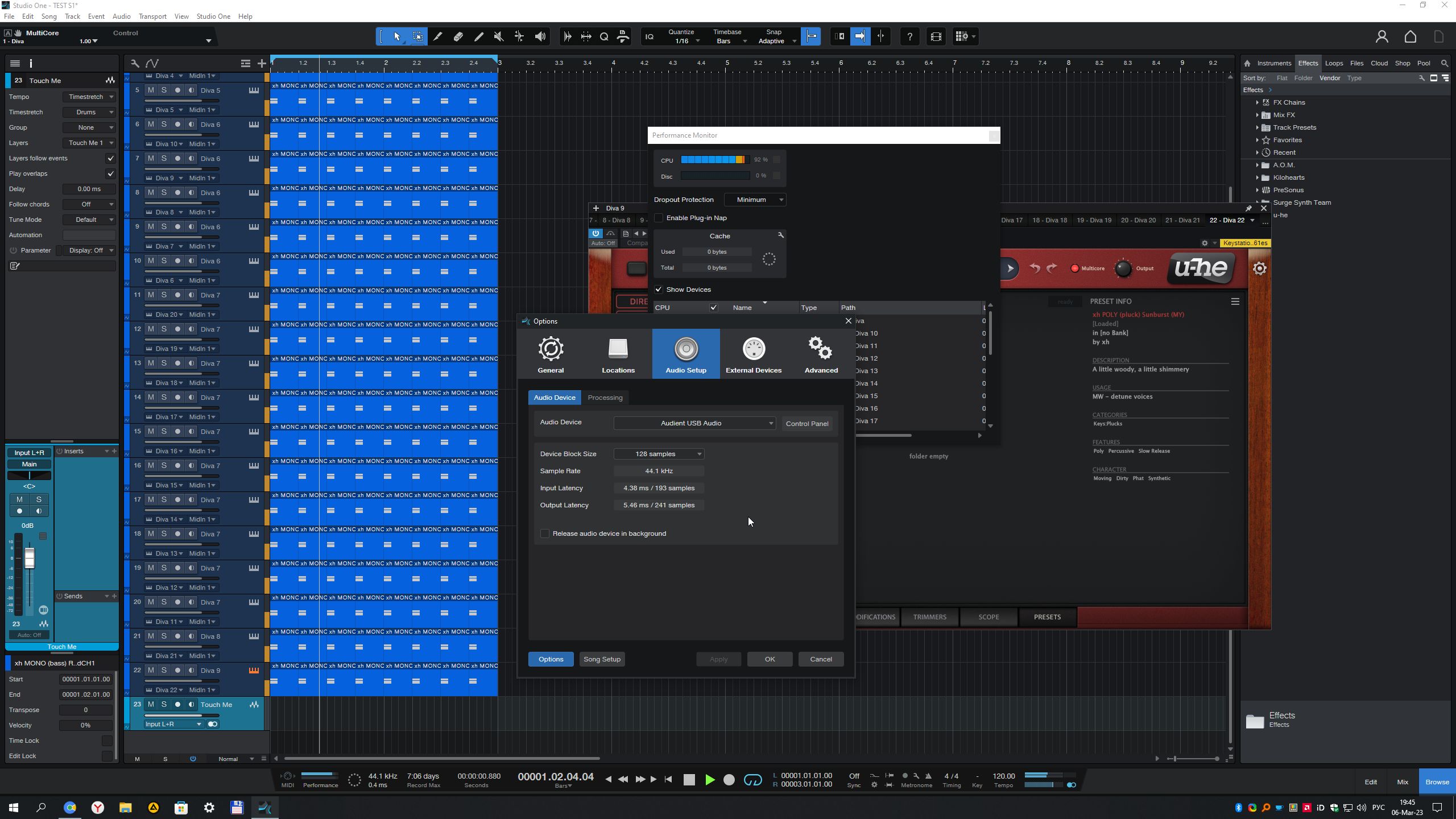Toggle the Loop button in transport
The width and height of the screenshot is (1456, 819).
tap(752, 780)
